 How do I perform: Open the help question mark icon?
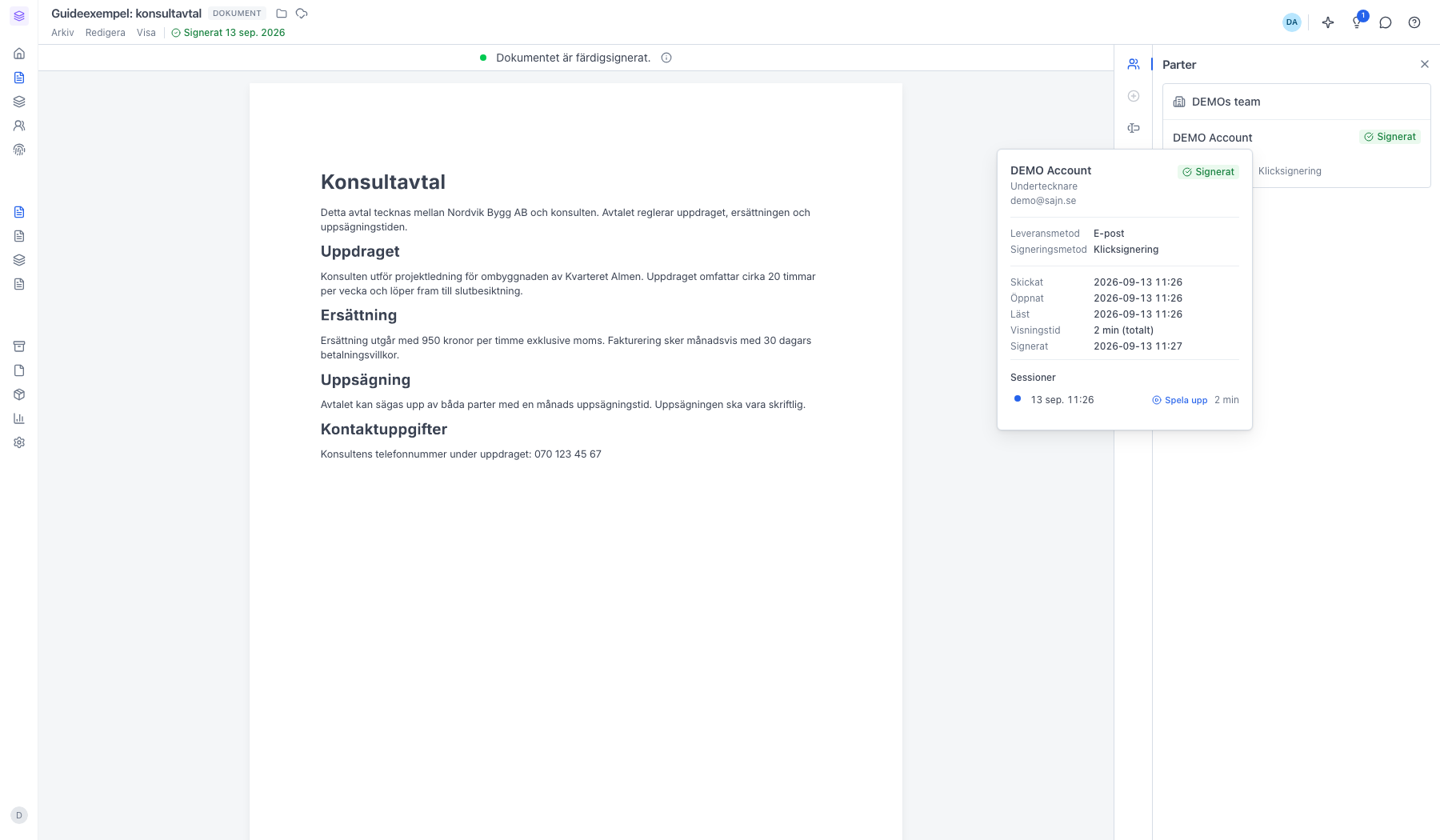(x=1414, y=22)
